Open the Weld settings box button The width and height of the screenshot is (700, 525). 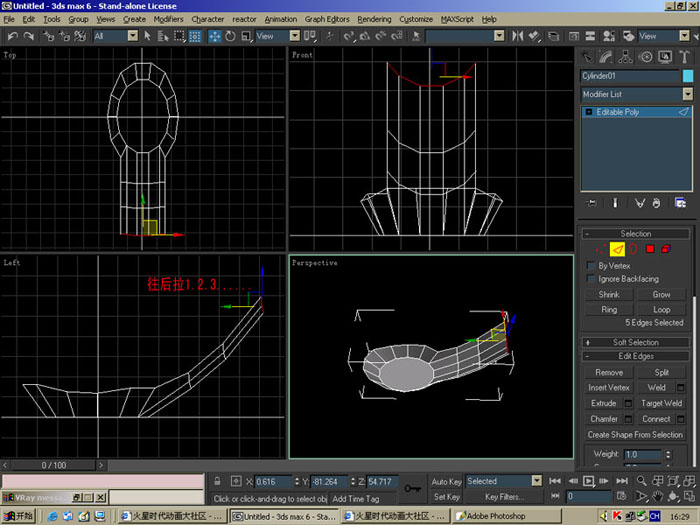click(x=680, y=388)
